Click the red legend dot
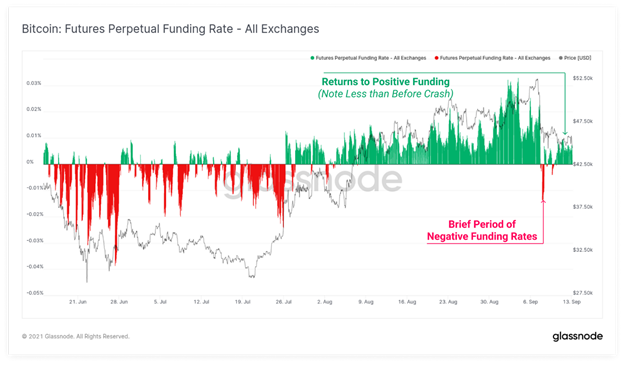Image resolution: width=624 pixels, height=365 pixels. [x=437, y=58]
